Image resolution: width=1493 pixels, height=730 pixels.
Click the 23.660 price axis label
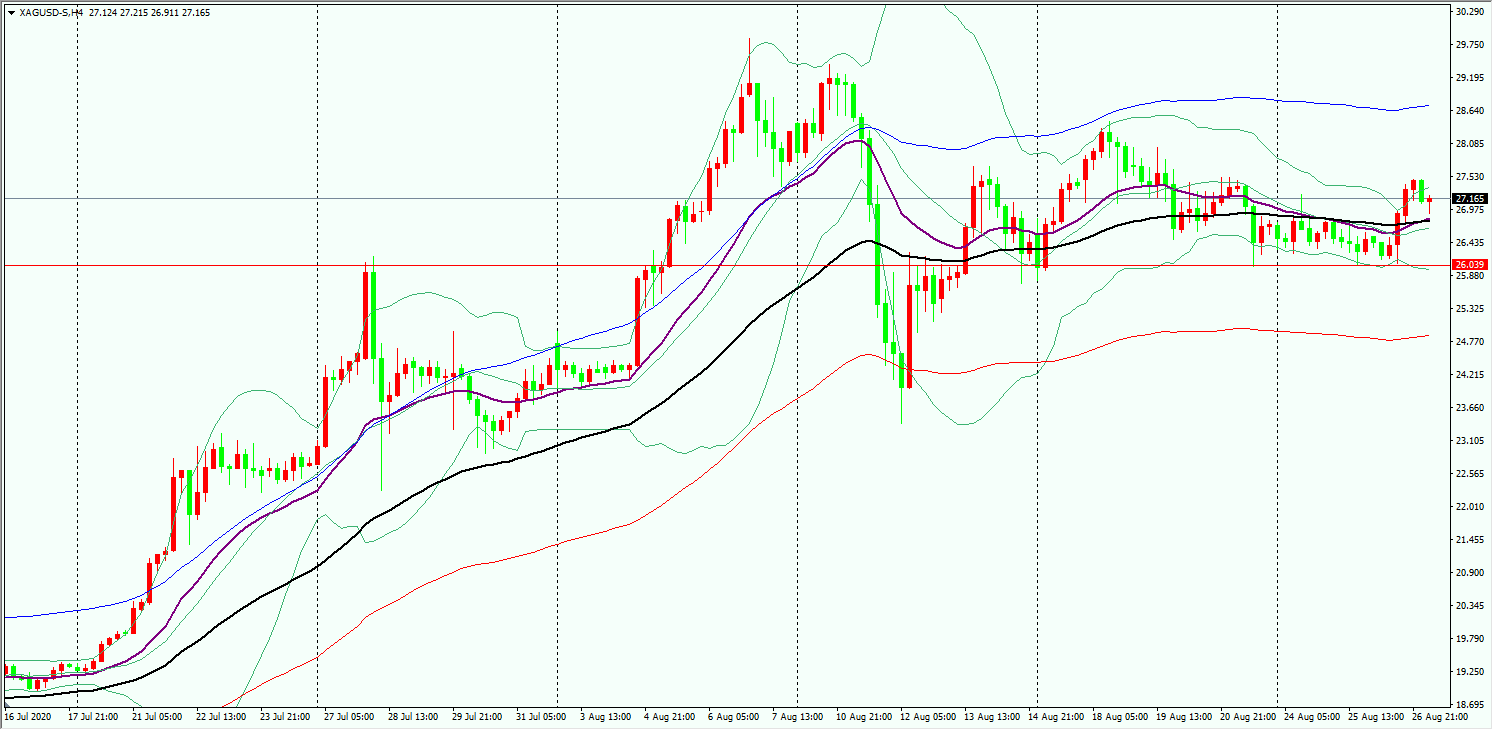tap(1469, 408)
